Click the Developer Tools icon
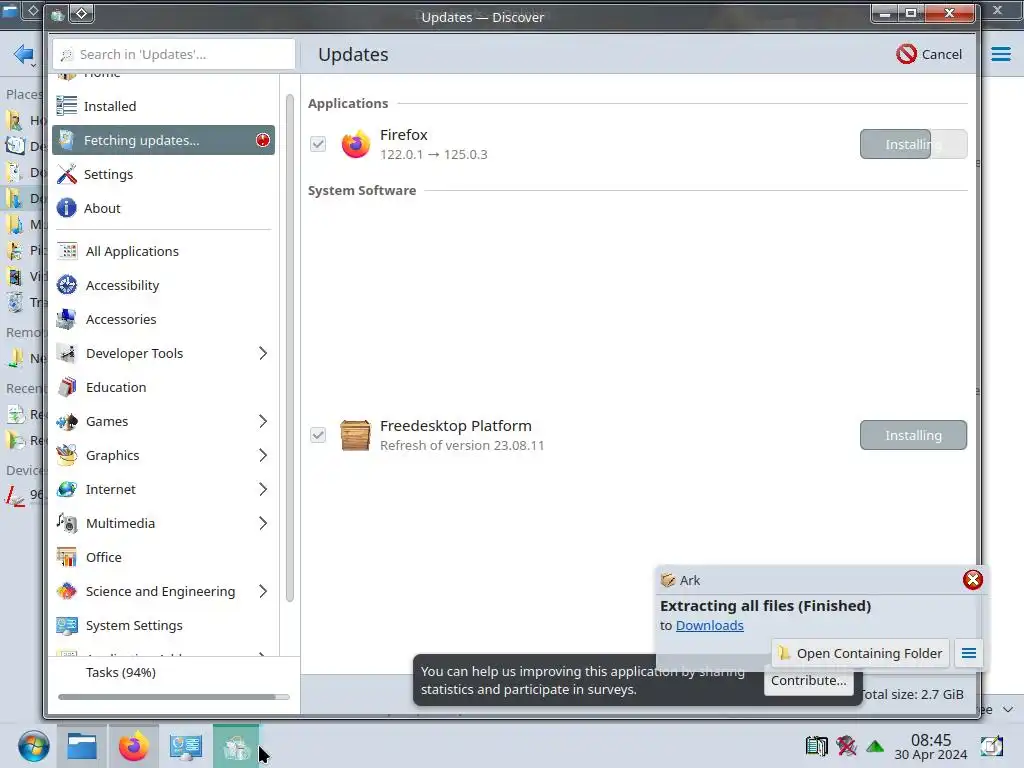Image resolution: width=1024 pixels, height=768 pixels. click(x=67, y=353)
